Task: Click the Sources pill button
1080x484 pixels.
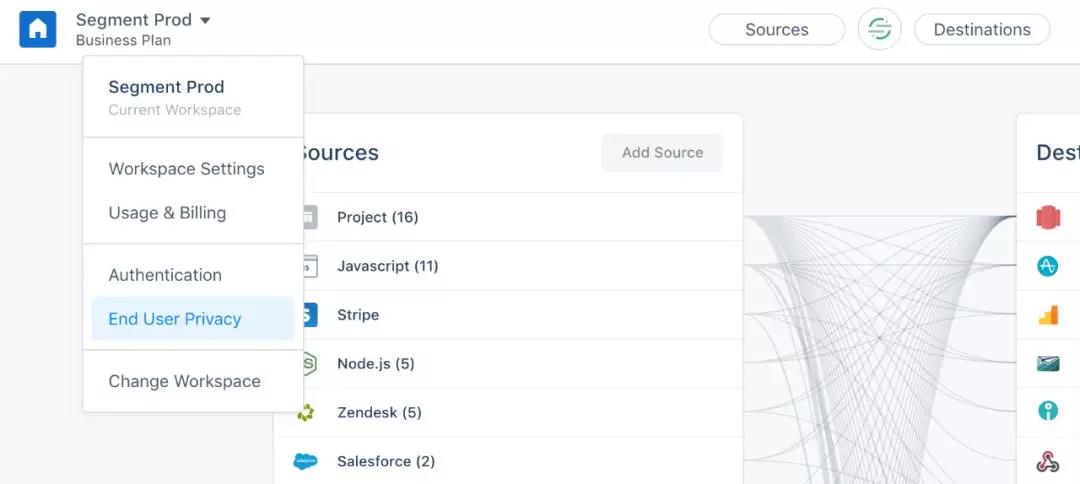Action: point(776,30)
